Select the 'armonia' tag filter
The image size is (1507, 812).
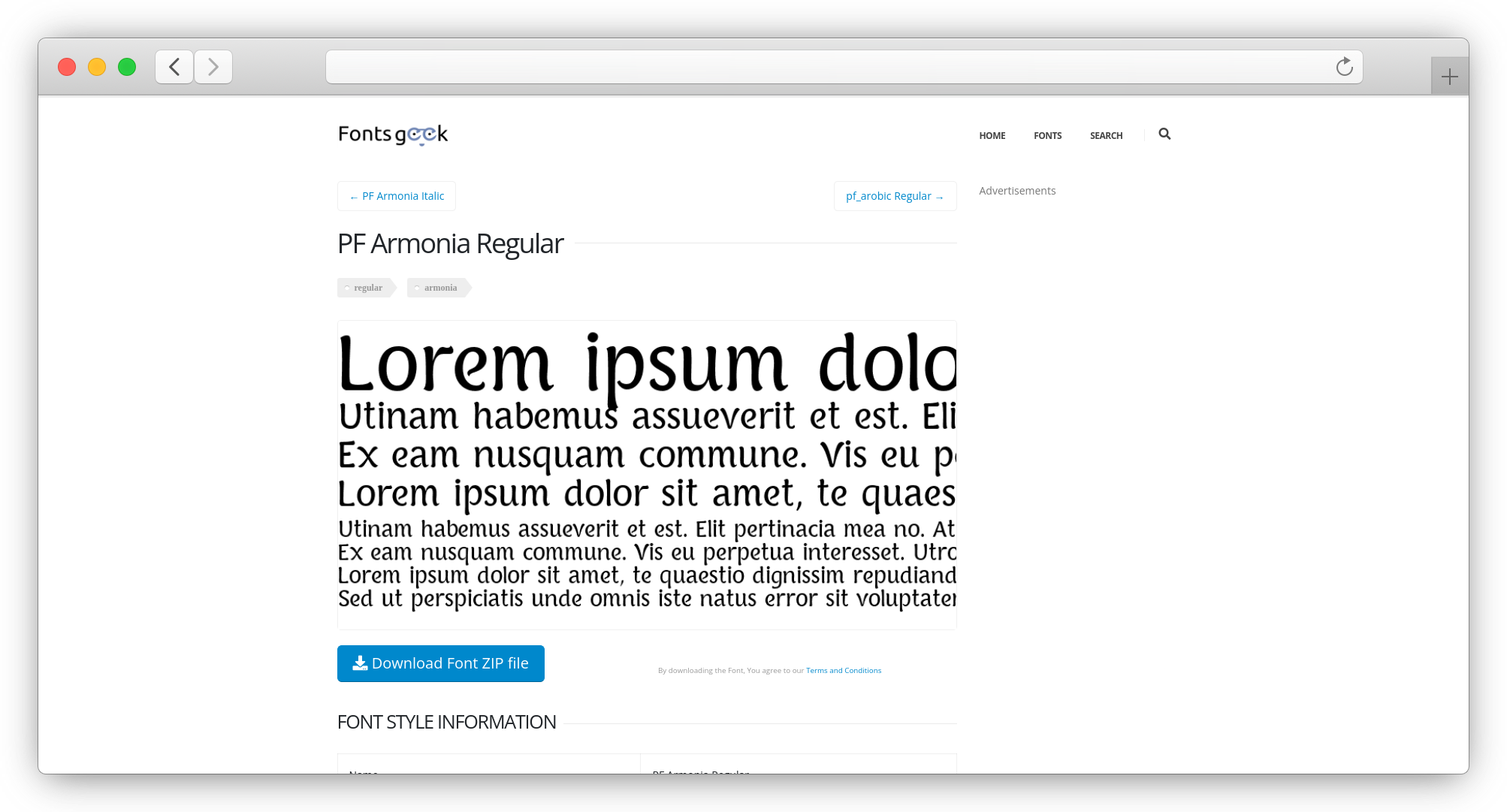[x=440, y=288]
